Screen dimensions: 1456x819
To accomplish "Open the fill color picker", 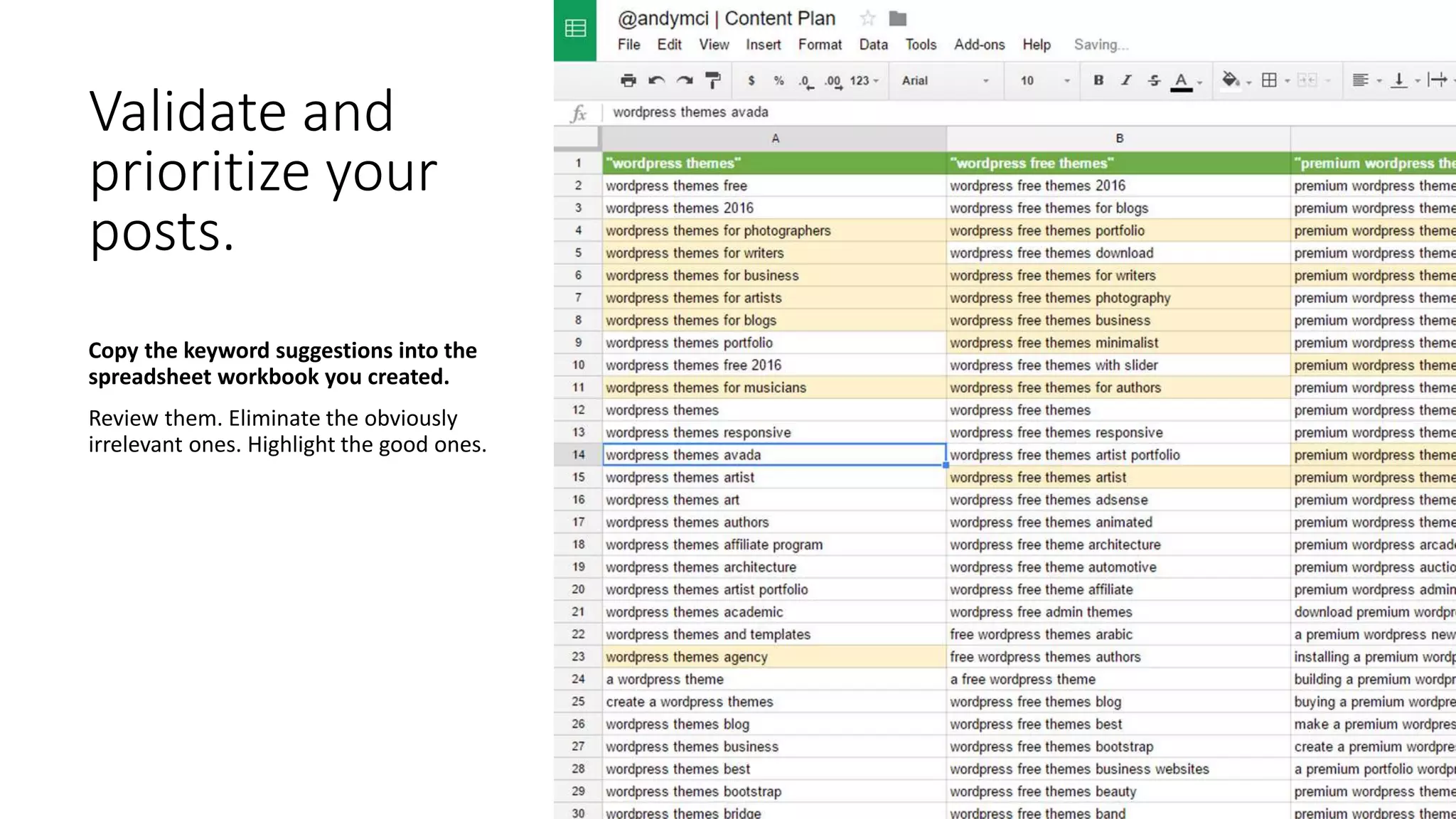I will [x=1231, y=80].
